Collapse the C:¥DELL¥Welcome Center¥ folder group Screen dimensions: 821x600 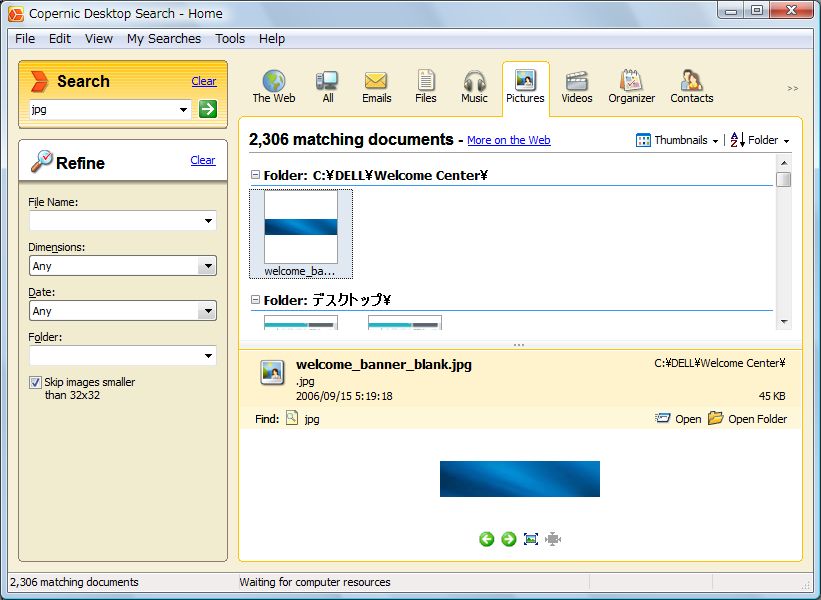tap(256, 174)
